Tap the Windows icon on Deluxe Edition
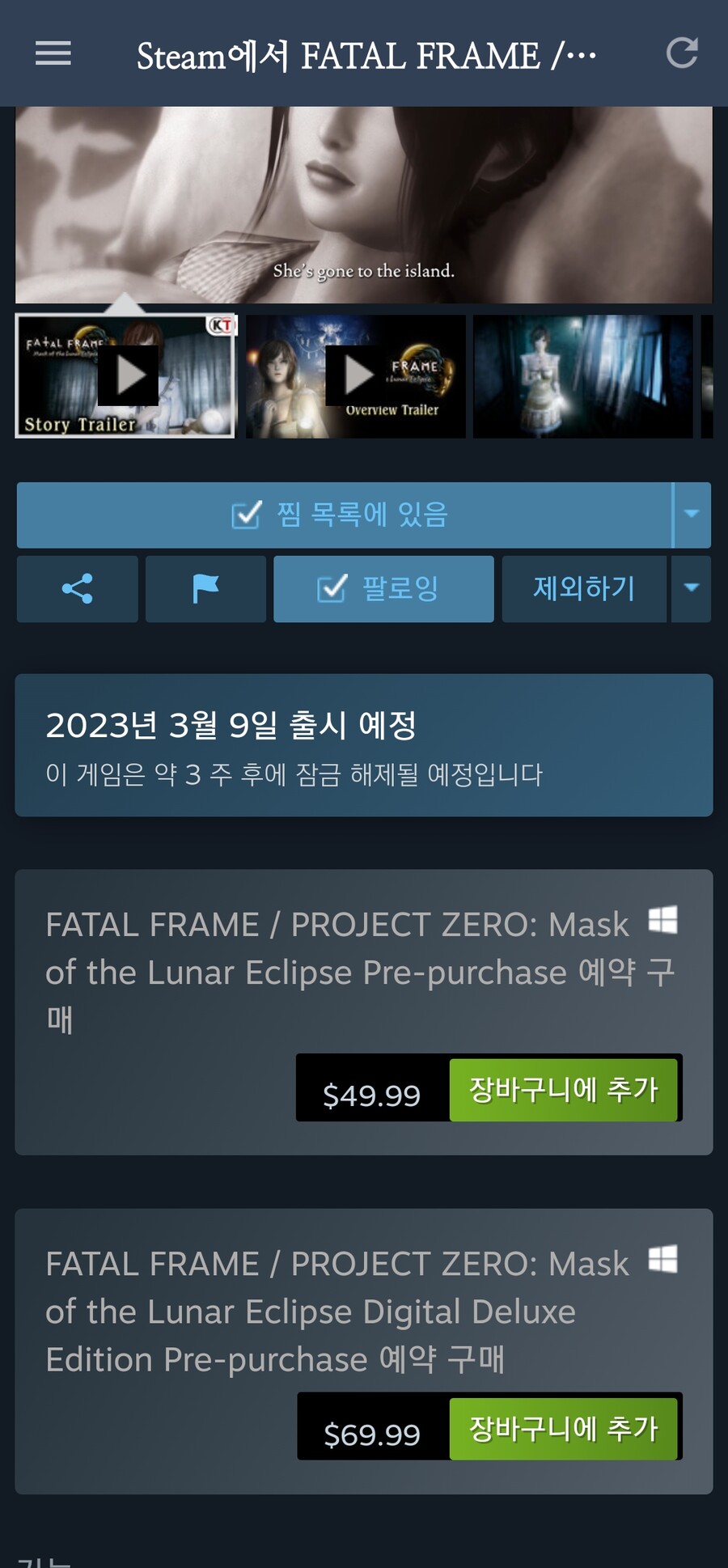The image size is (728, 1568). (662, 1259)
